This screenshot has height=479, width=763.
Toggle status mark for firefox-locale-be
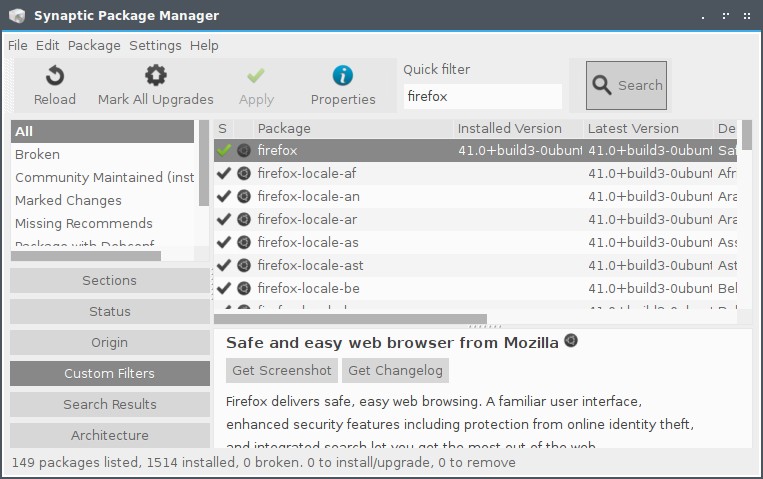[224, 288]
